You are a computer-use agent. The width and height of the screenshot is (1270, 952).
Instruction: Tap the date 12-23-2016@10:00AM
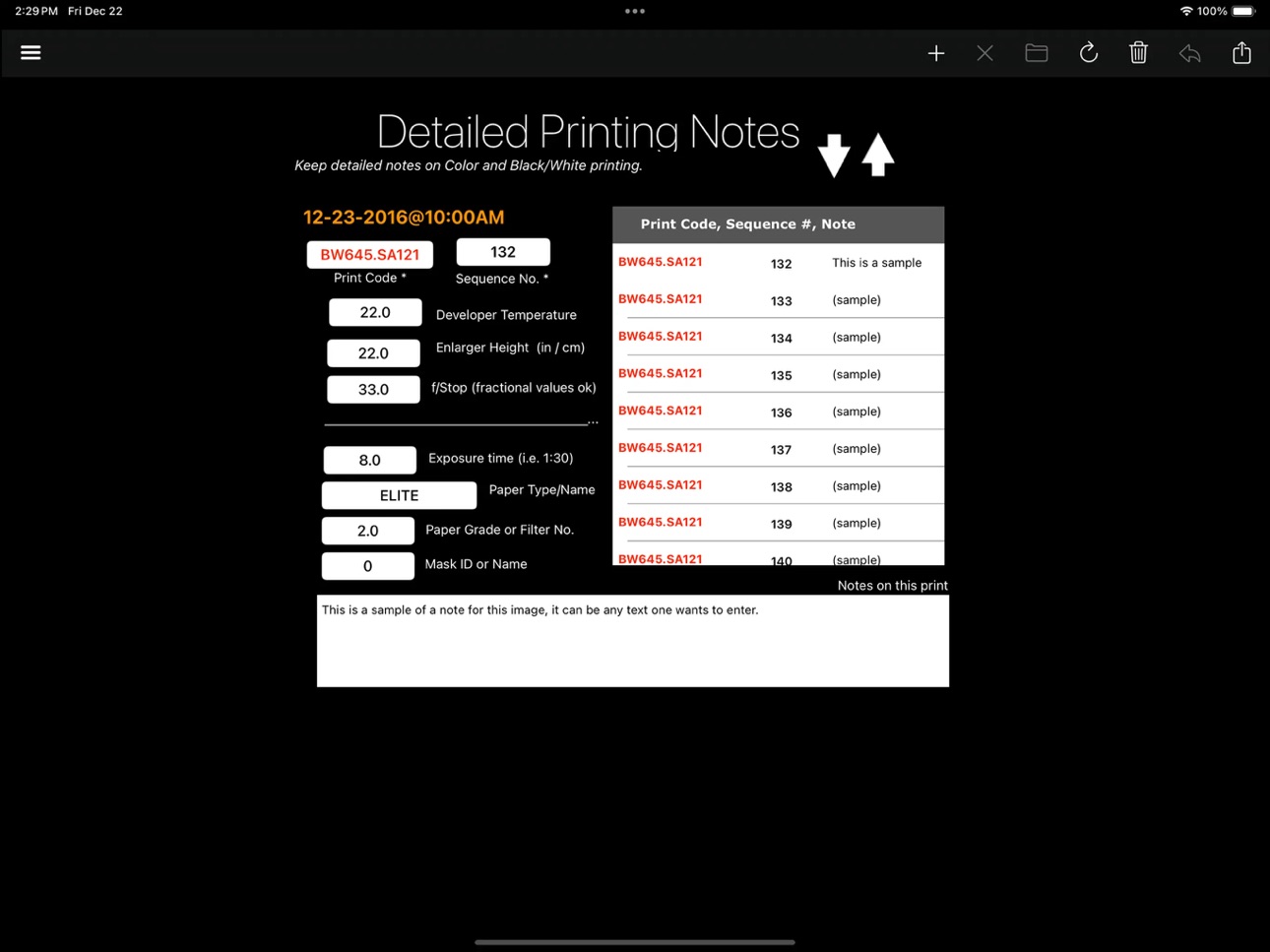404,218
